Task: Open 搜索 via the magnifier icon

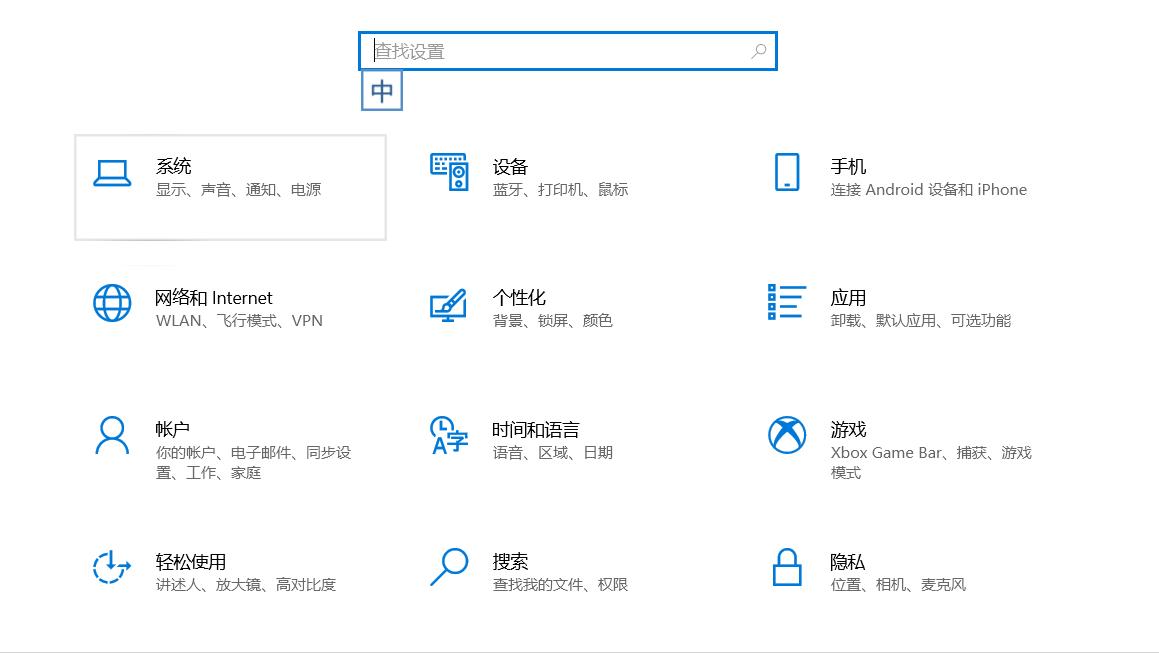Action: click(x=451, y=568)
